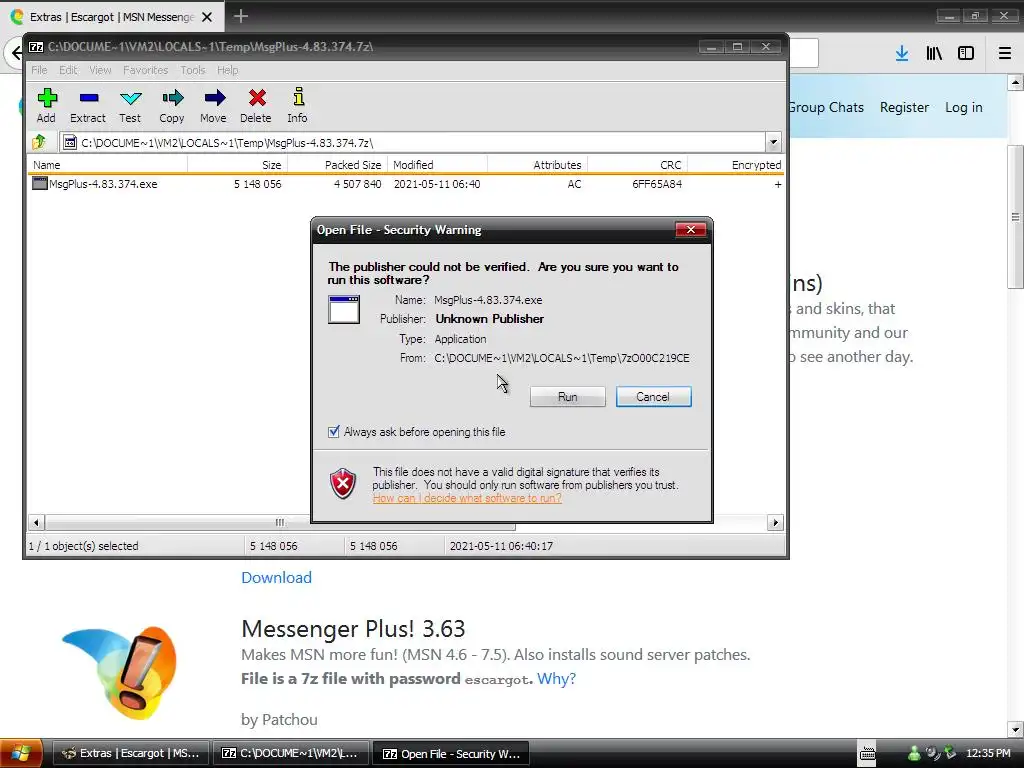1024x768 pixels.
Task: Switch to Extras Escargot taskbar button
Action: 131,754
